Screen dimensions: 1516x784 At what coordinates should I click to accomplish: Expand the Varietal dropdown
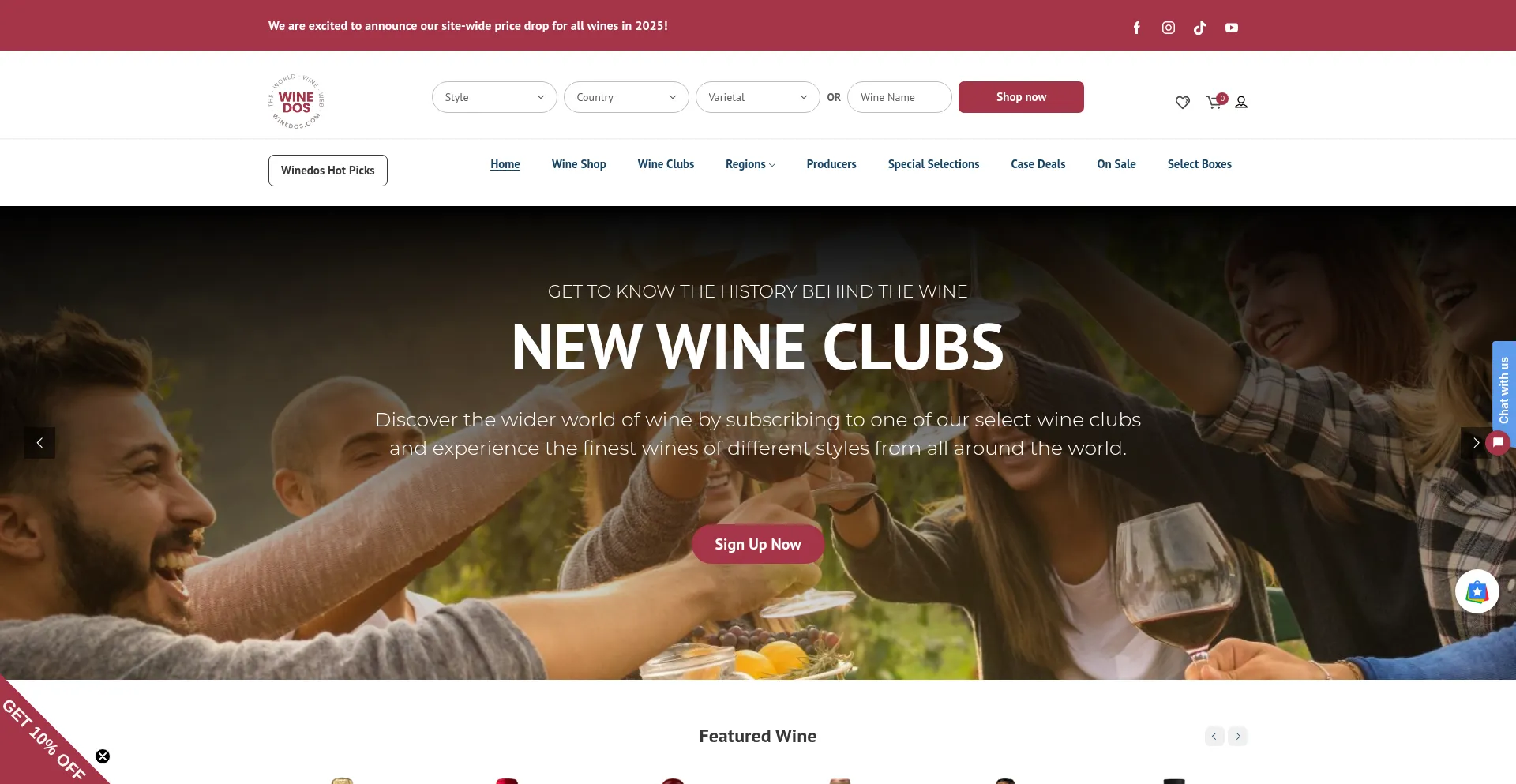[757, 97]
